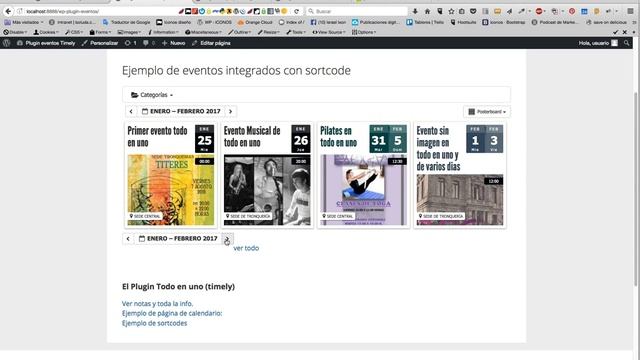
Task: Open the Disable menu in developer toolbar
Action: tap(15, 32)
